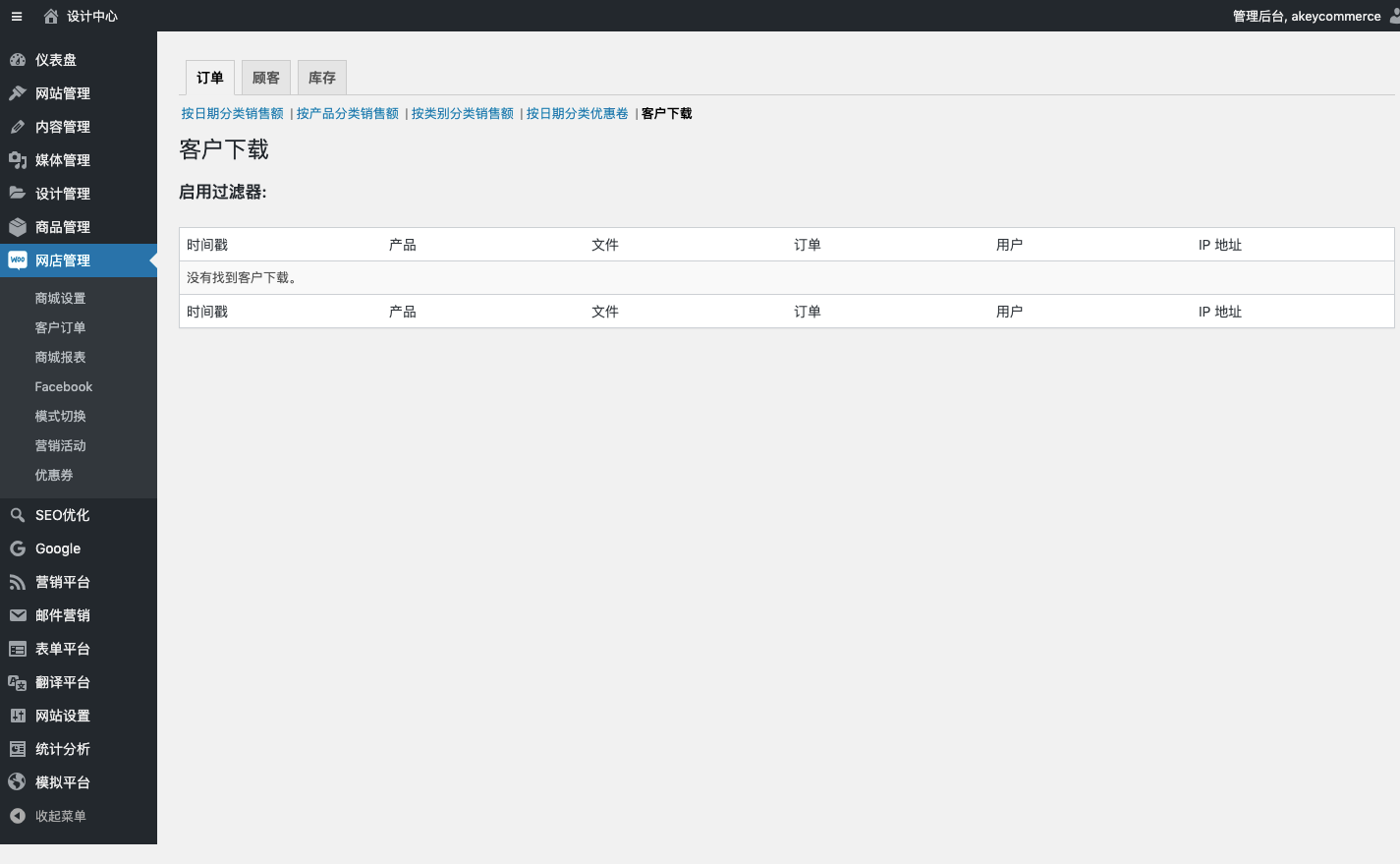Image resolution: width=1400 pixels, height=864 pixels.
Task: Open 按日期分类销售额 report link
Action: (x=233, y=114)
